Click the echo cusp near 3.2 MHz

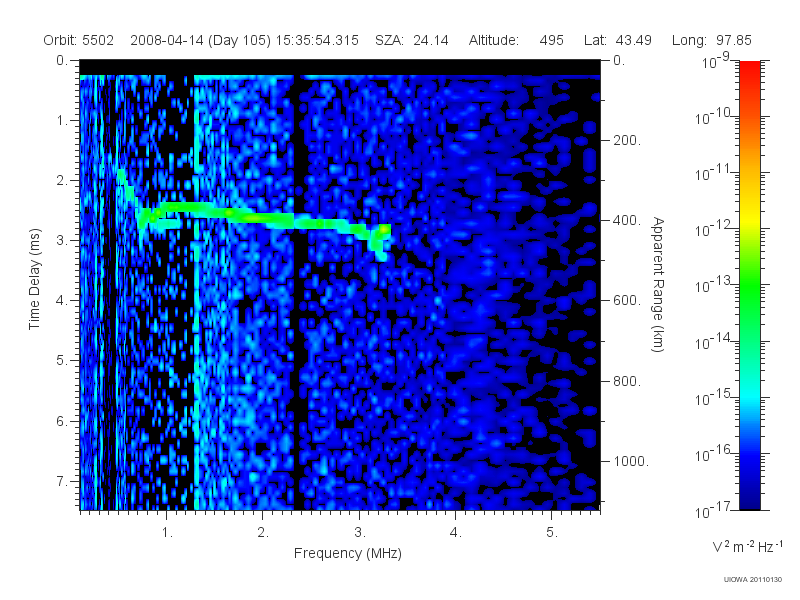380,240
